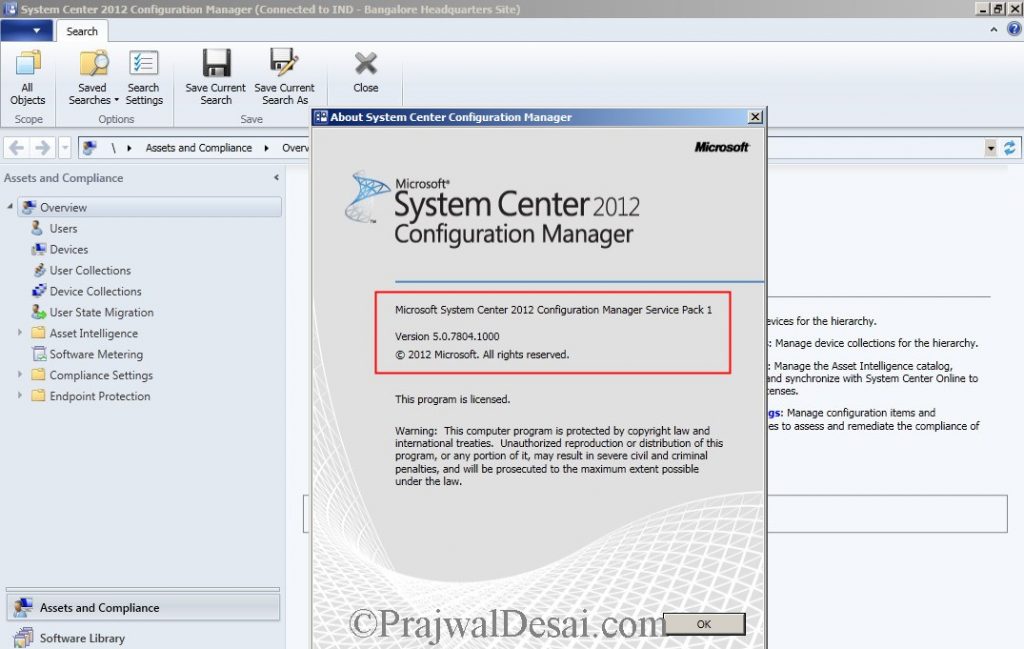Open Search Settings in the ribbon
The image size is (1024, 649).
tap(144, 78)
